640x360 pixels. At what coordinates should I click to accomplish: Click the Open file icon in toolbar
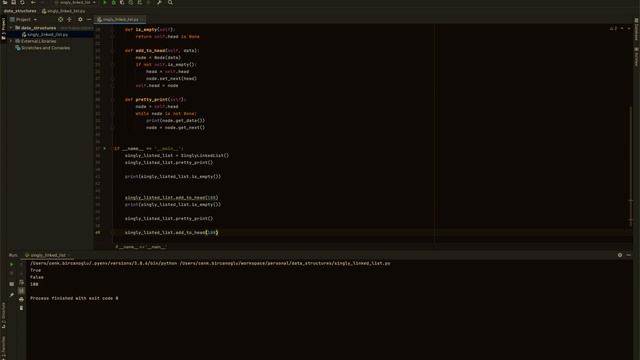pos(5,2)
